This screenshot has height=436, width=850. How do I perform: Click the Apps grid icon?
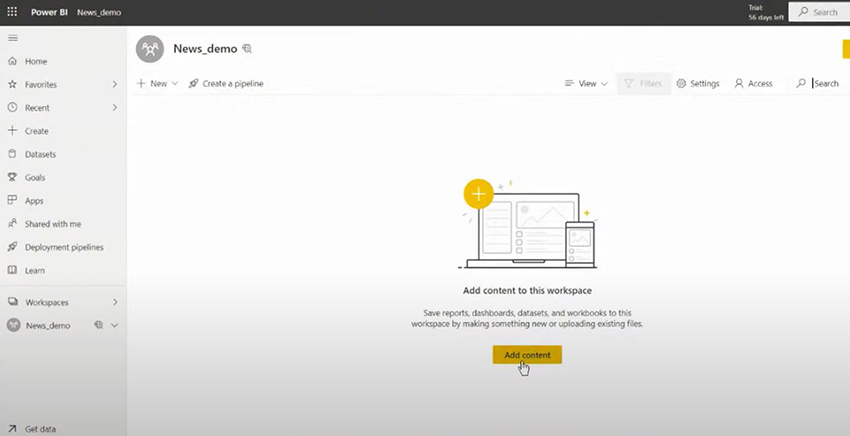tap(12, 200)
